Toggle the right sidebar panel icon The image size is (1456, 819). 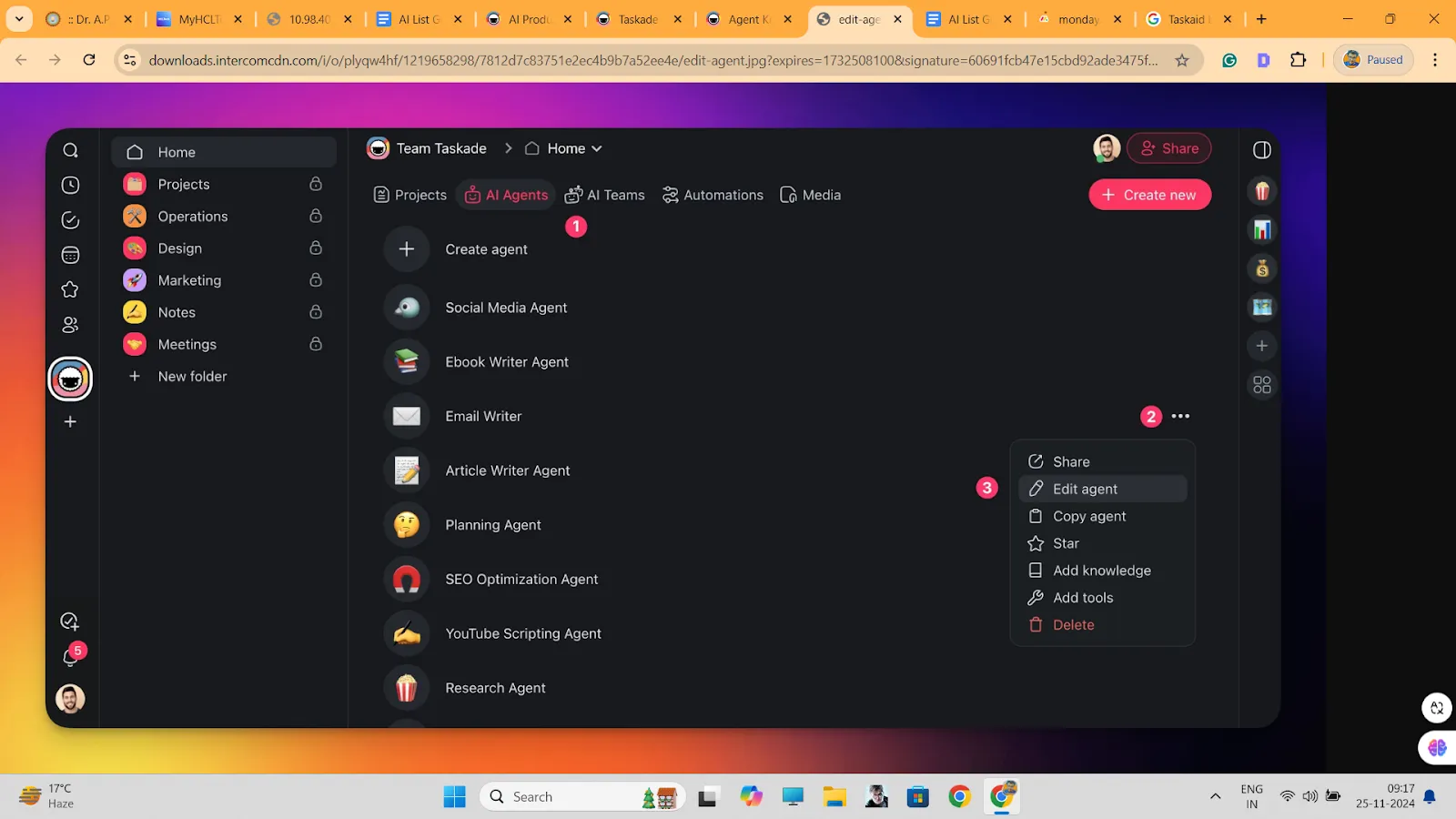point(1262,150)
